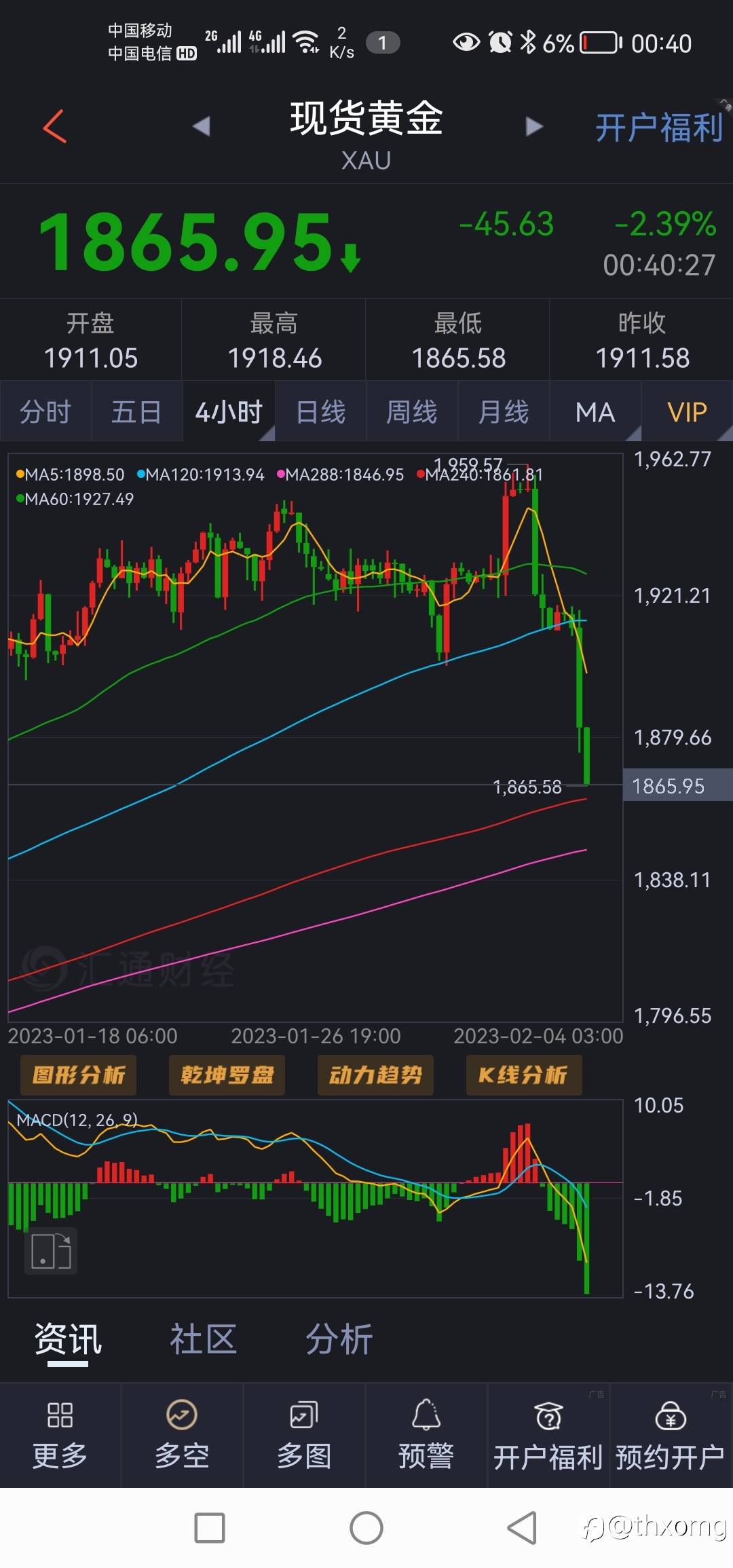Open 开户福利 in the bottom bar
733x1568 pixels.
548,1435
